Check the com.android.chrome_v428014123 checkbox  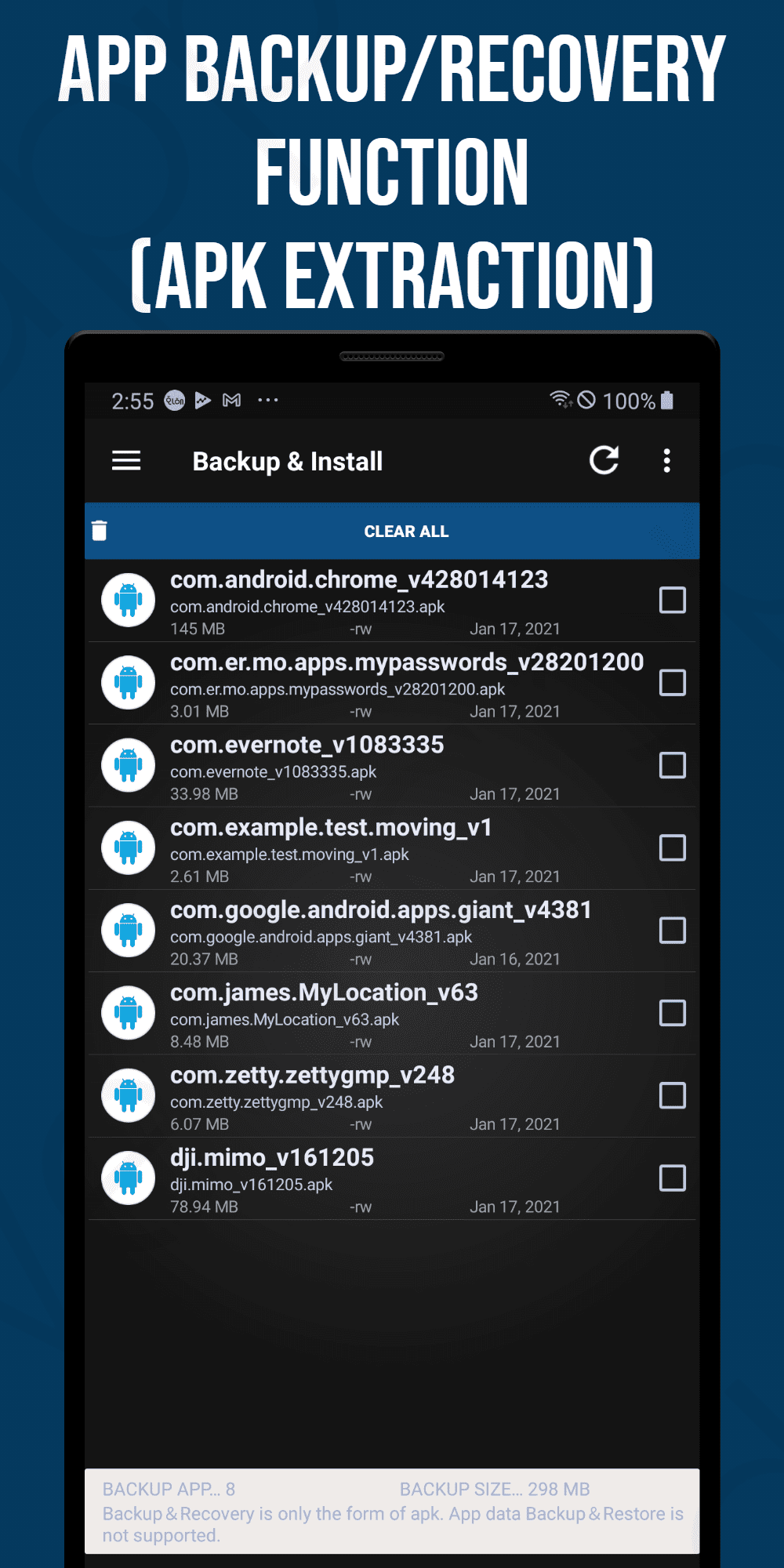673,601
